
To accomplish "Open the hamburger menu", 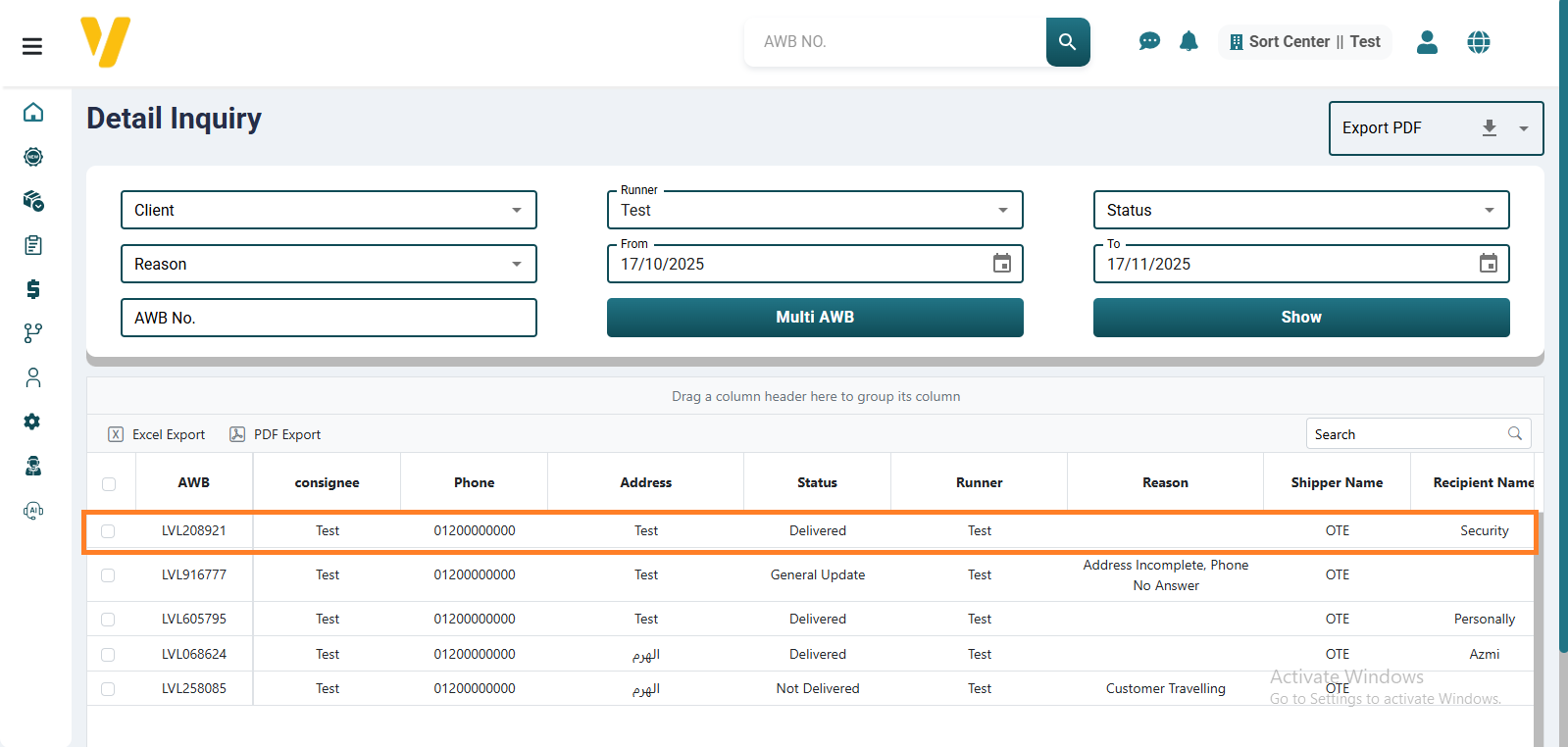I will click(x=32, y=46).
